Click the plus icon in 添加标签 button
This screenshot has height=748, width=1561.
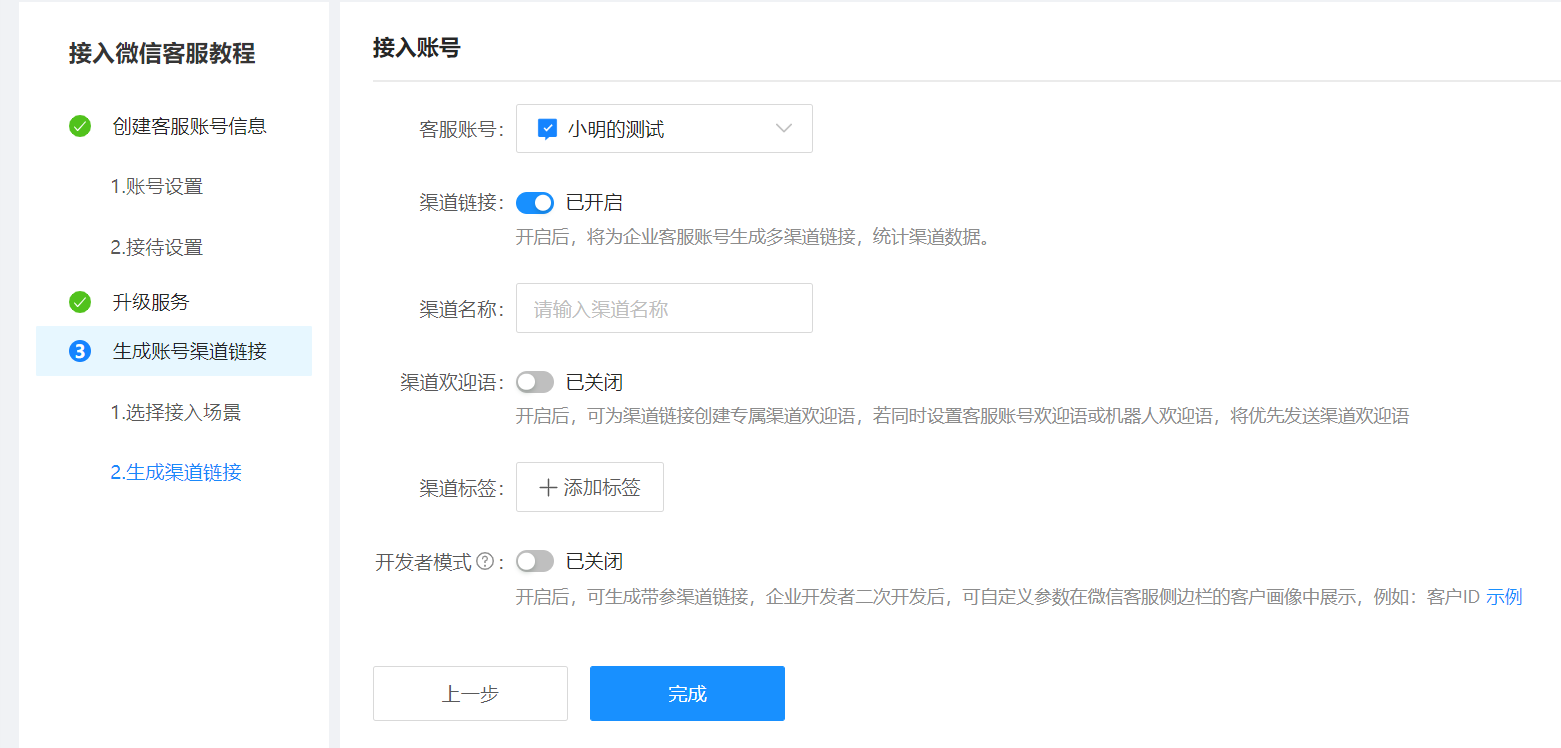[548, 488]
